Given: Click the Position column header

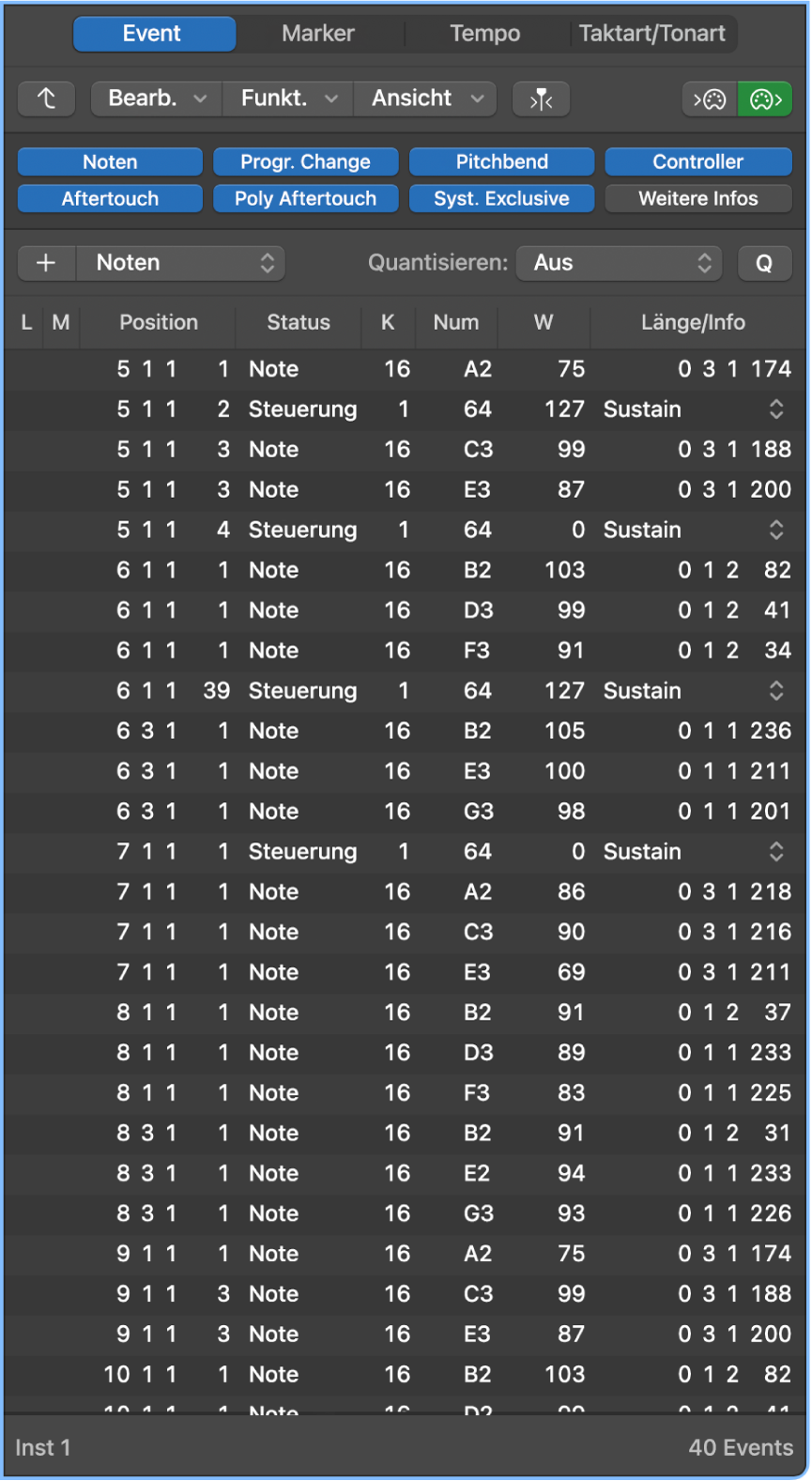Looking at the screenshot, I should pos(159,323).
